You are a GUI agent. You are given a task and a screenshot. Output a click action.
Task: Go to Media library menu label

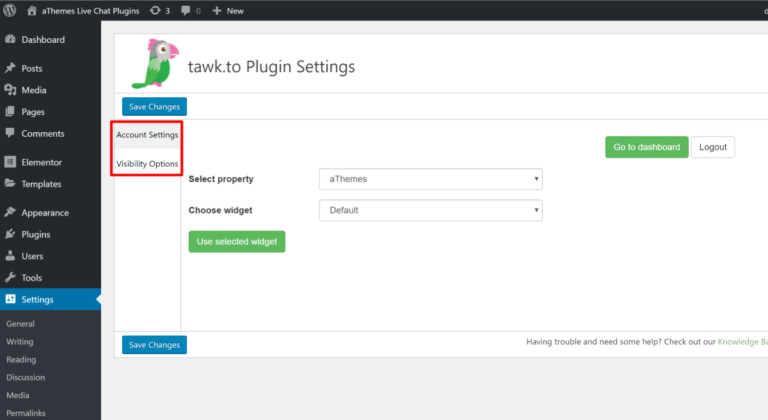[x=34, y=90]
